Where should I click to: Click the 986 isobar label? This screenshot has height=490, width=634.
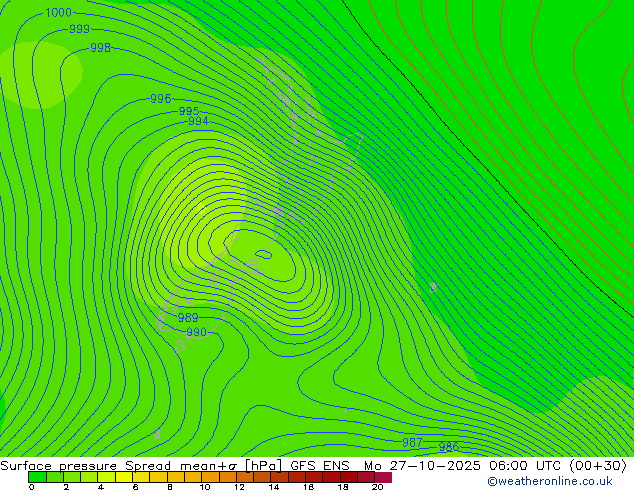coord(449,447)
